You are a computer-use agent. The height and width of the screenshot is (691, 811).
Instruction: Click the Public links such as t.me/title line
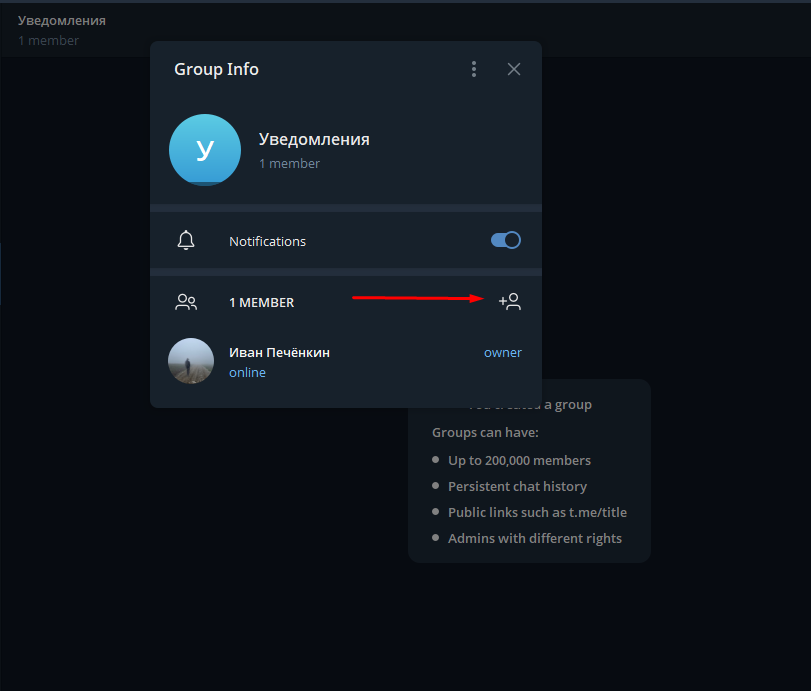pyautogui.click(x=537, y=512)
